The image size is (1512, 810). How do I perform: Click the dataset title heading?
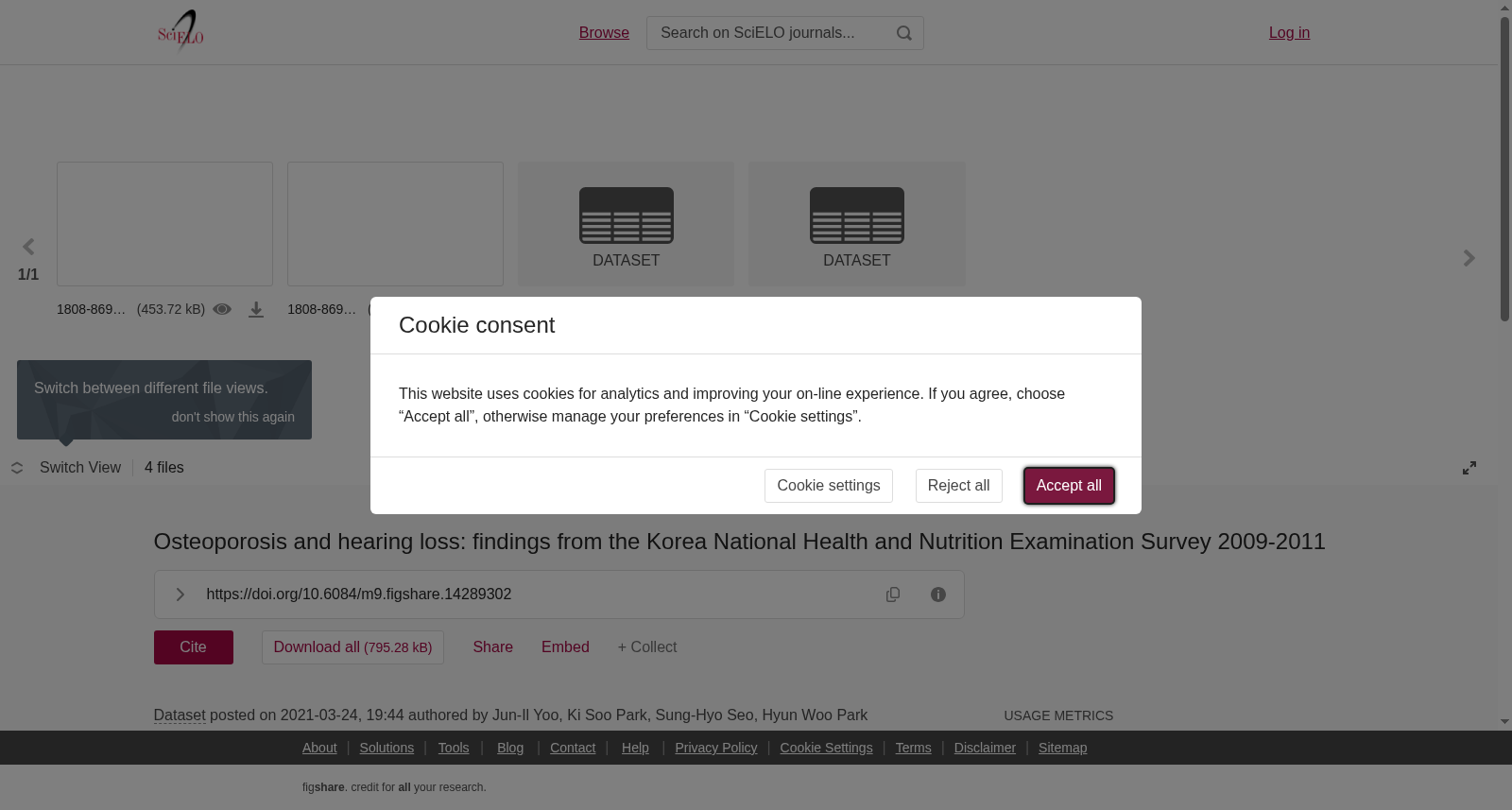(x=739, y=542)
